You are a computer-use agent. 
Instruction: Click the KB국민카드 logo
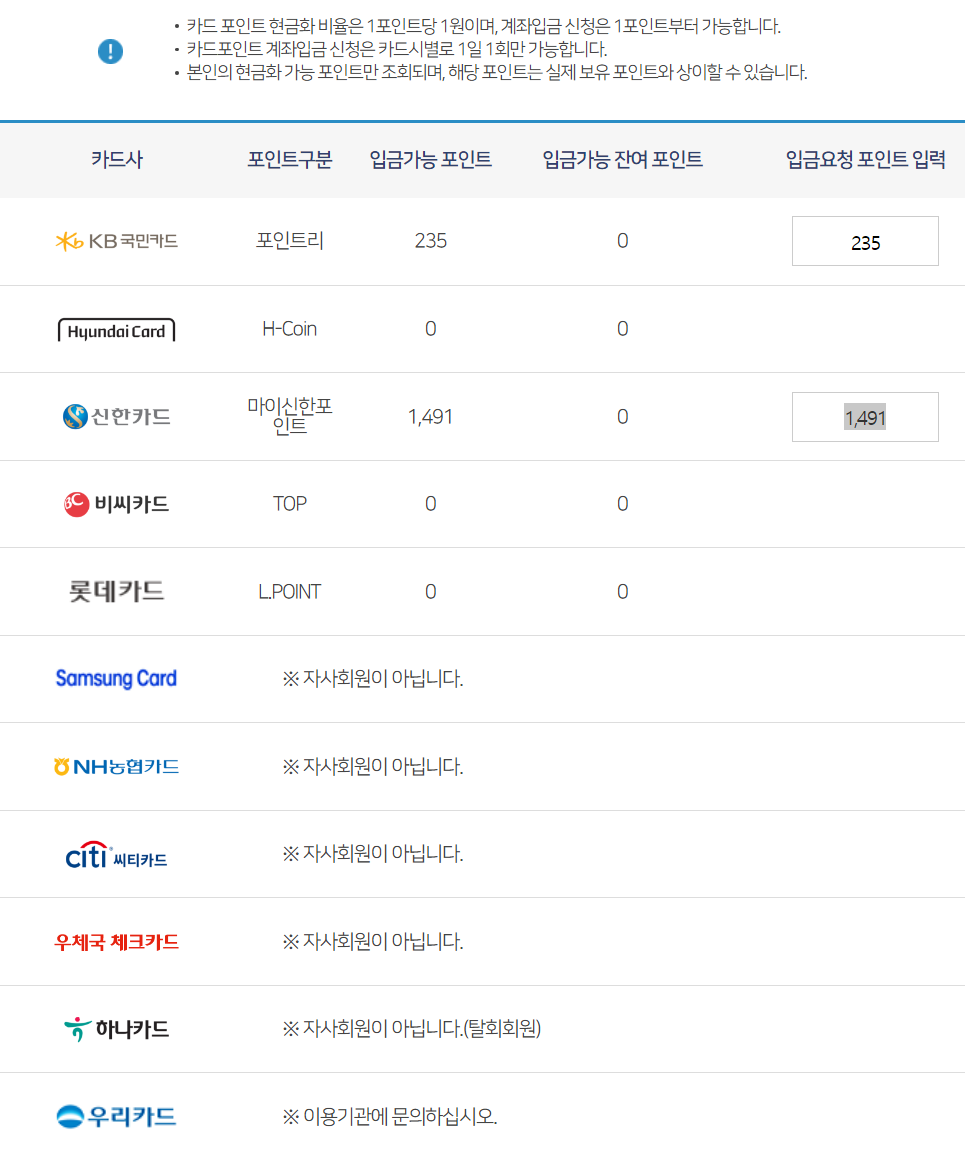tap(115, 241)
